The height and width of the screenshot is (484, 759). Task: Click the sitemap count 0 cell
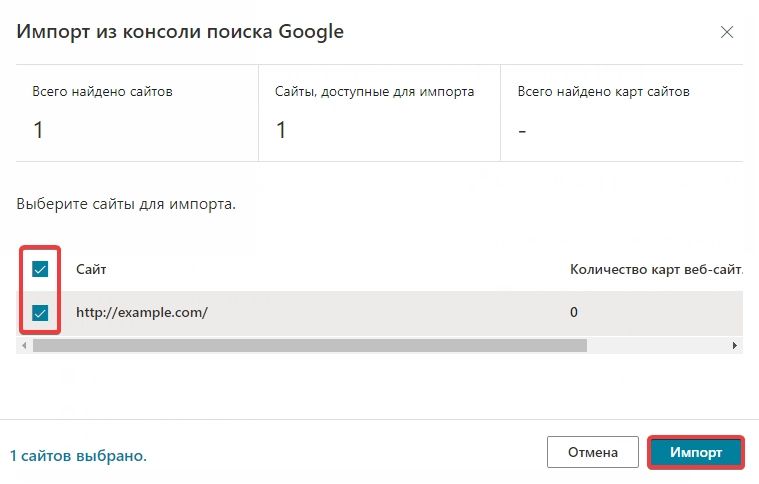(x=574, y=312)
